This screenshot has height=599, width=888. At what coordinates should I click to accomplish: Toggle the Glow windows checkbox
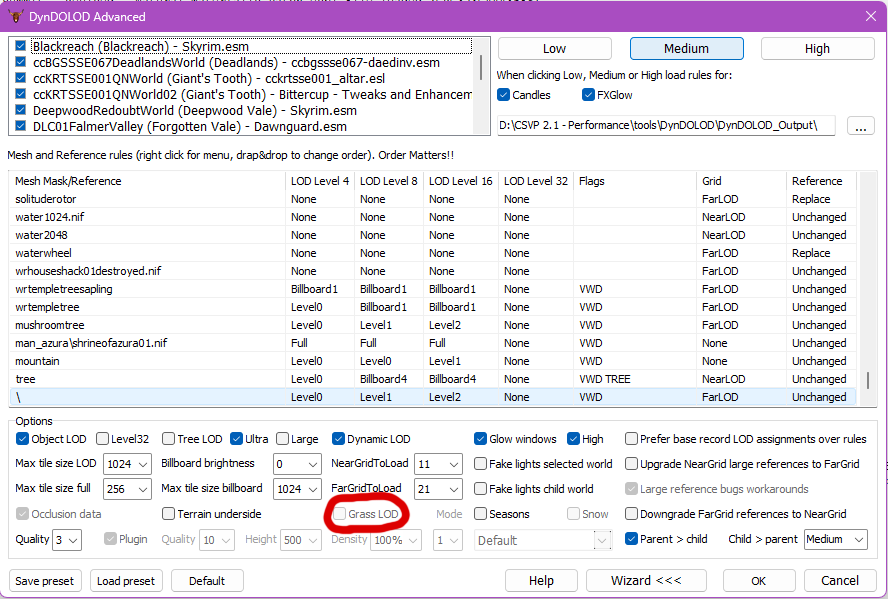tap(481, 439)
